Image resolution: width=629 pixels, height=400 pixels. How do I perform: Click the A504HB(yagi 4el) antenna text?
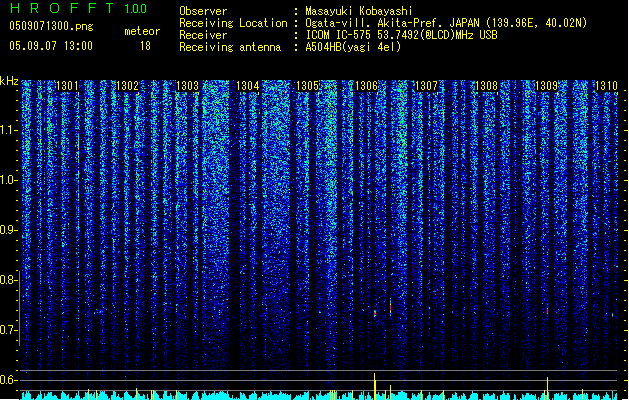point(353,47)
